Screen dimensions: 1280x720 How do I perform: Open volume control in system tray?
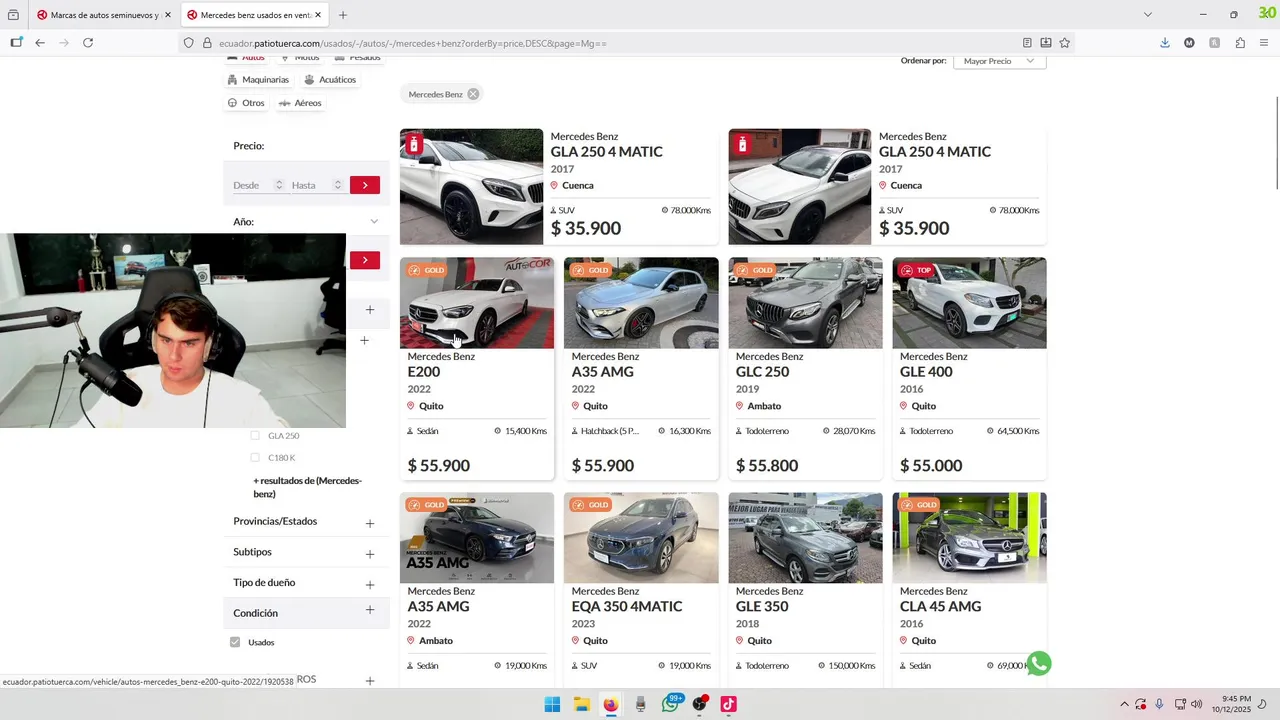1197,704
